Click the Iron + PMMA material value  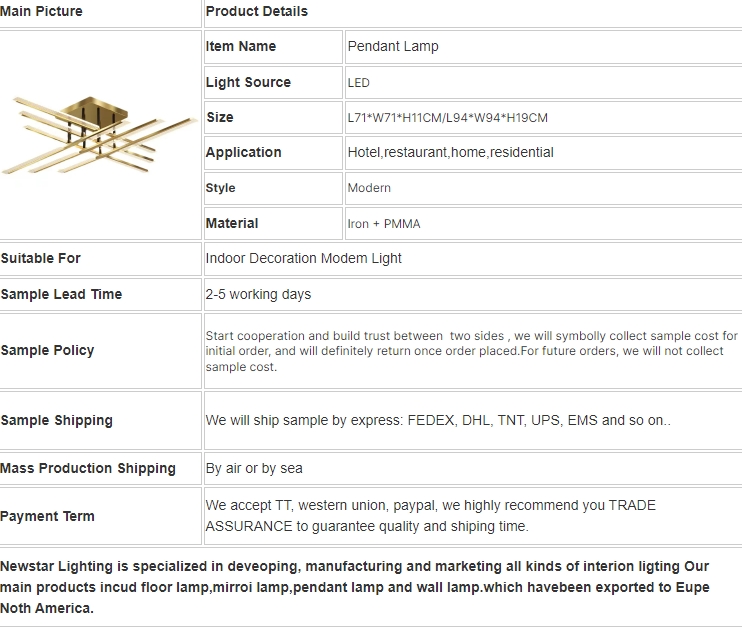tap(384, 224)
